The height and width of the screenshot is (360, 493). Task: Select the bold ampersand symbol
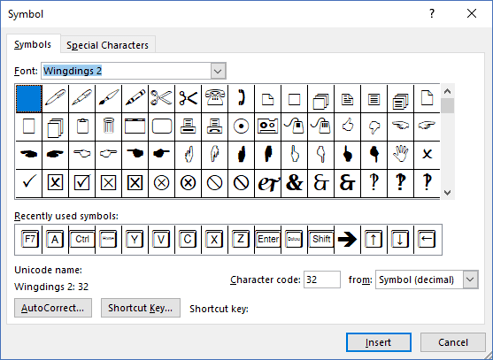(x=294, y=183)
